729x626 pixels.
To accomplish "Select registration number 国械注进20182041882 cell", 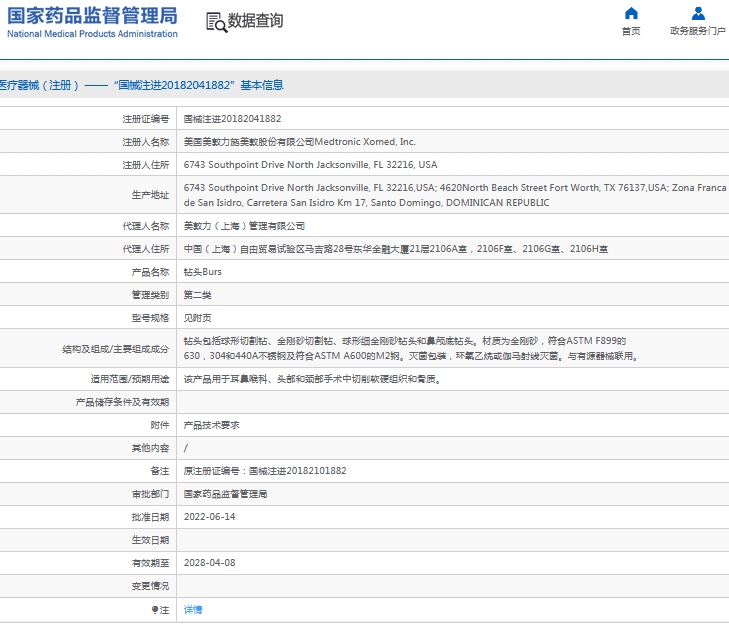I will 232,119.
